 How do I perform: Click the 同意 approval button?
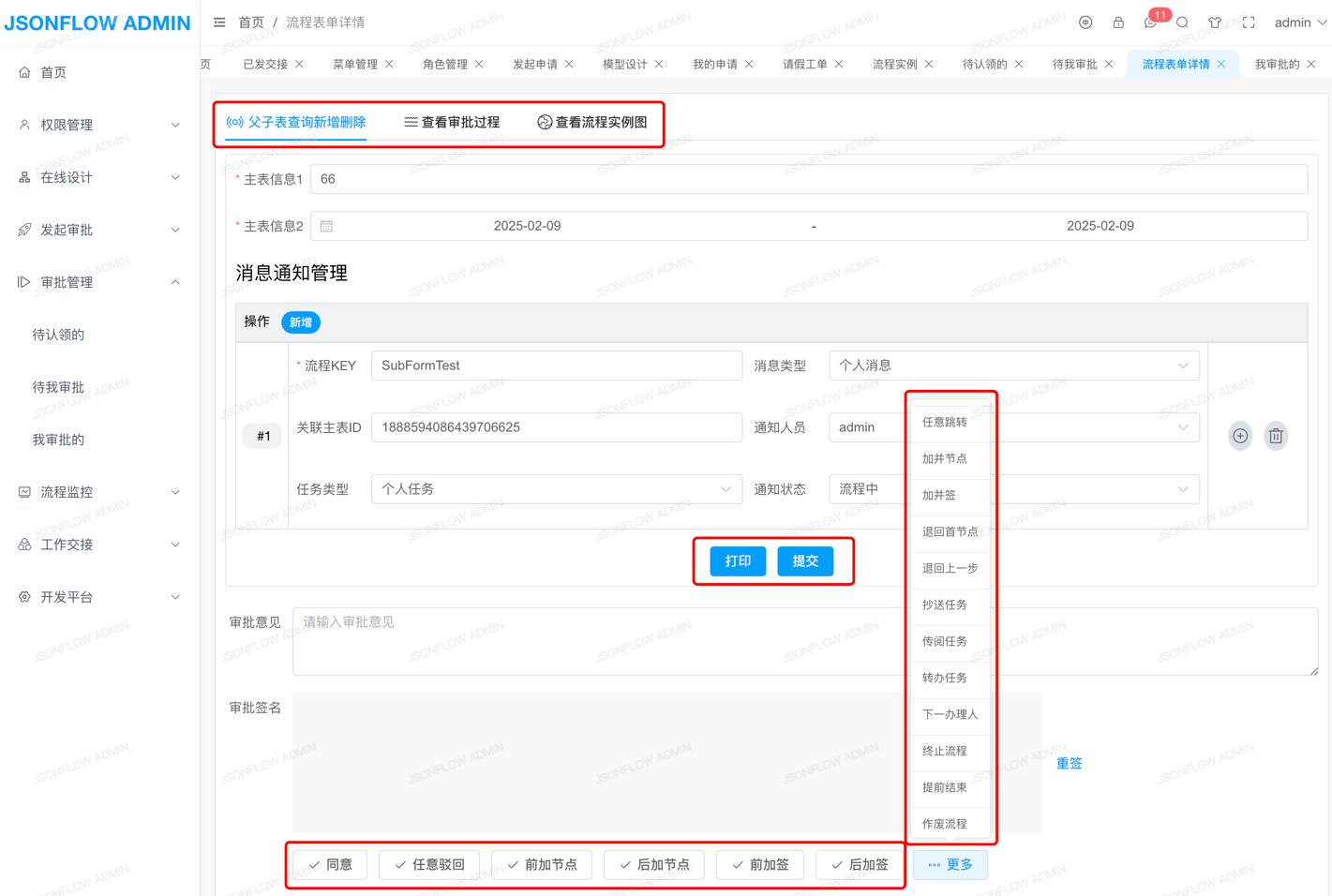pyautogui.click(x=330, y=864)
